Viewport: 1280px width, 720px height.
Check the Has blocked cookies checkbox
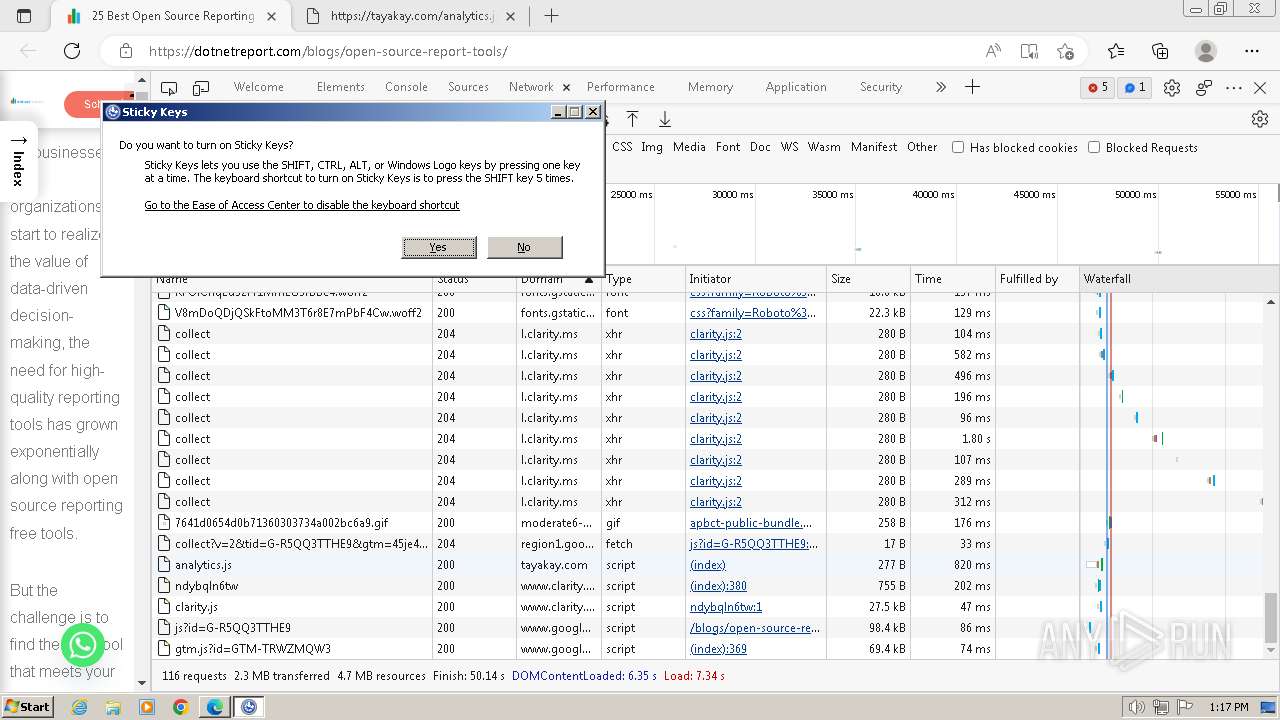pyautogui.click(x=958, y=147)
